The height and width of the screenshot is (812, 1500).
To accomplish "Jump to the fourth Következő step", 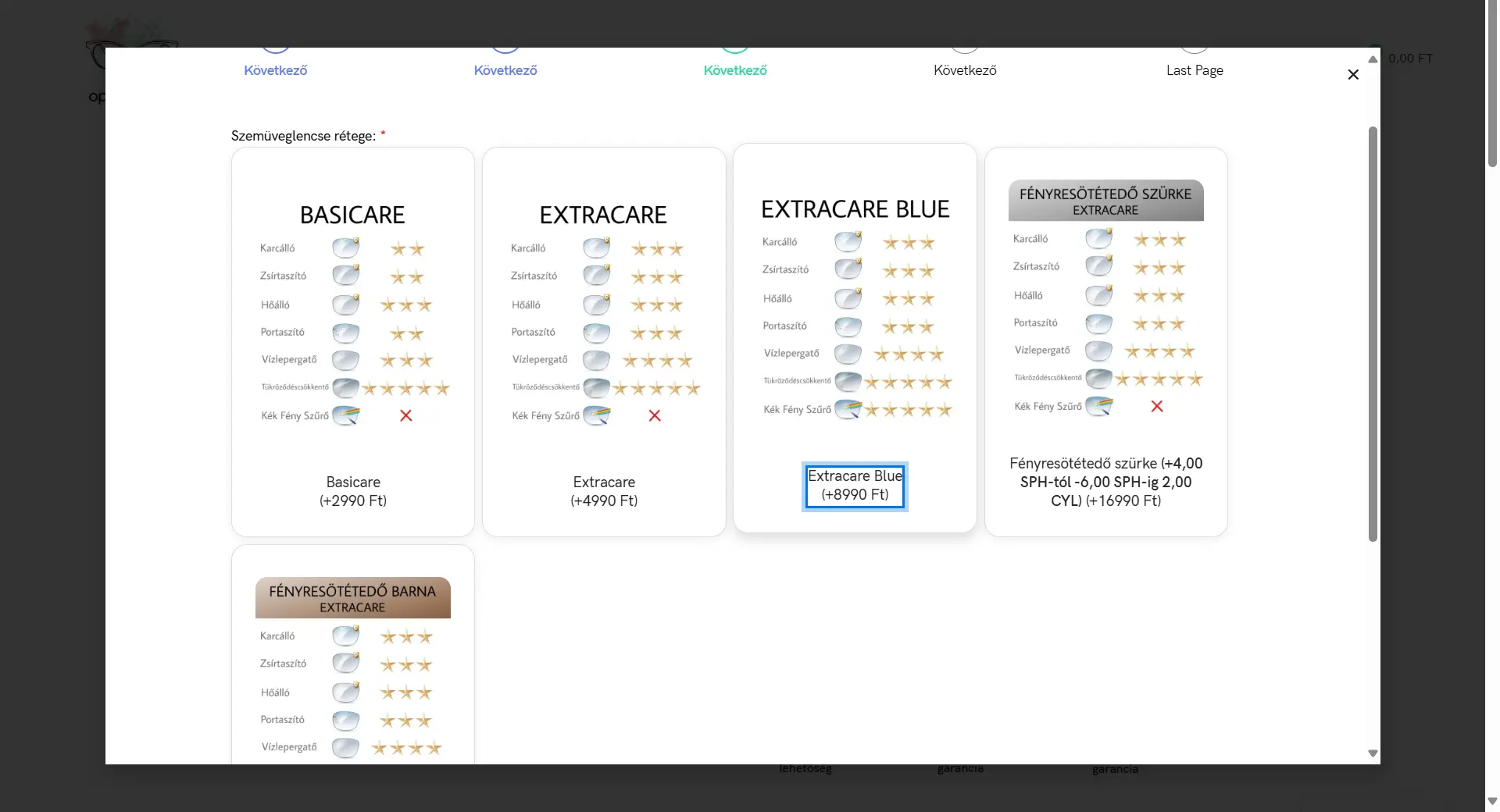I will pyautogui.click(x=964, y=69).
